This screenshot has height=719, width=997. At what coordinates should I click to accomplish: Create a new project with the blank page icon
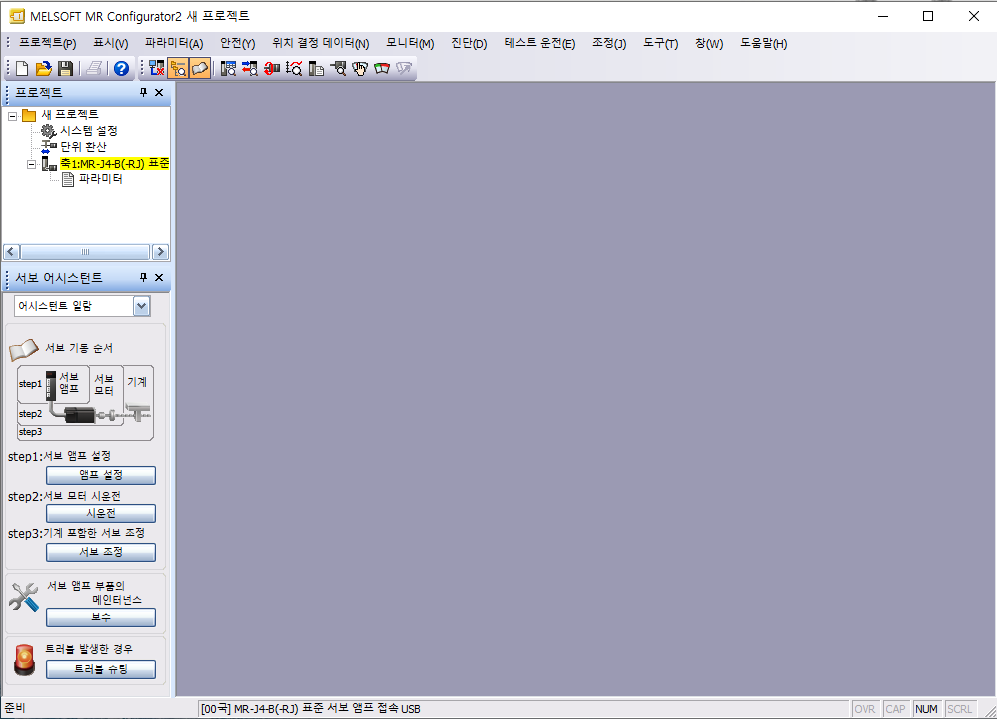click(22, 68)
